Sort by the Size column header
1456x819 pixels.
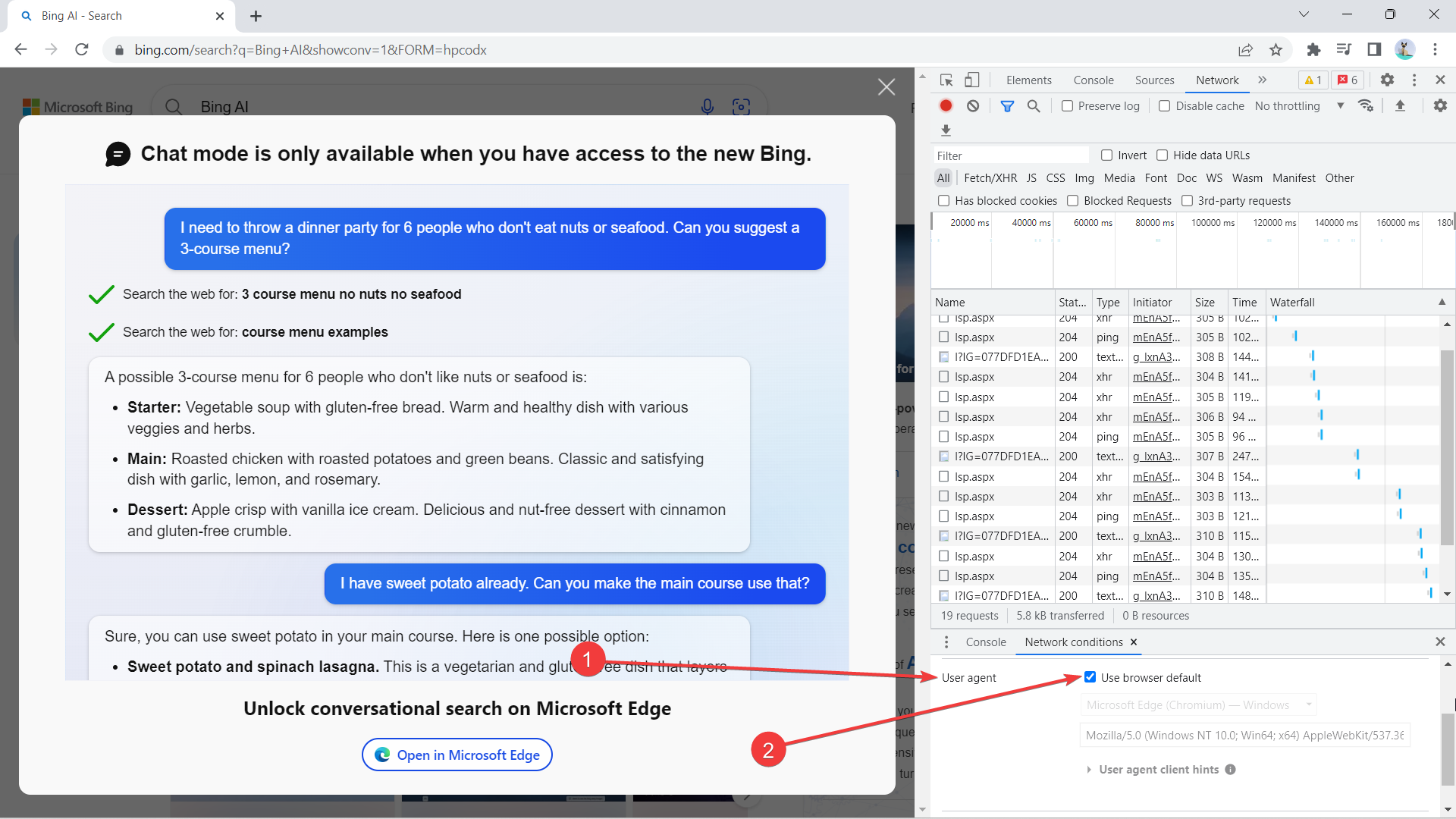(1209, 302)
